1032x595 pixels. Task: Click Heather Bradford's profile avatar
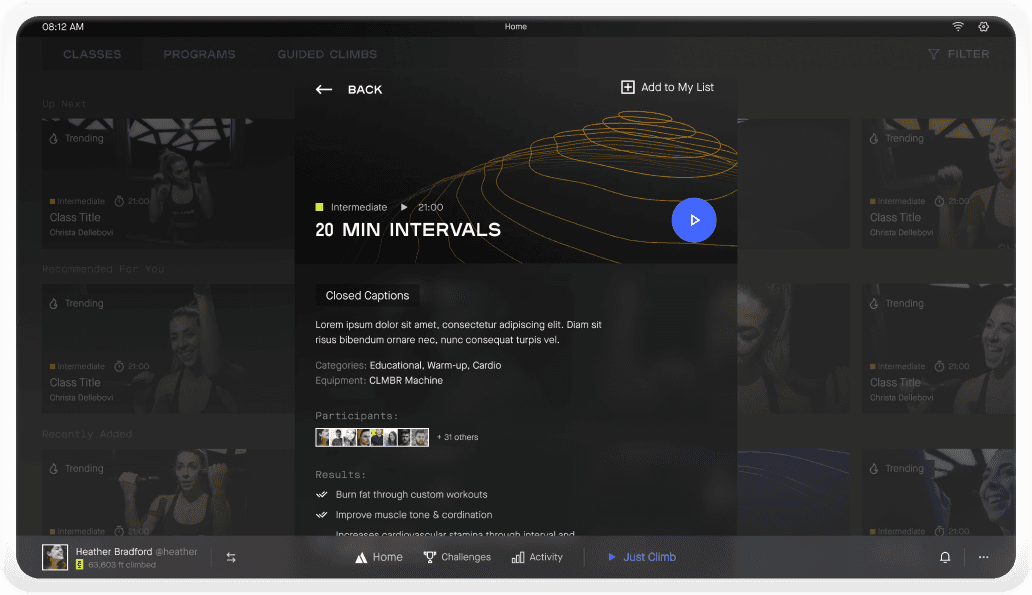[x=55, y=557]
